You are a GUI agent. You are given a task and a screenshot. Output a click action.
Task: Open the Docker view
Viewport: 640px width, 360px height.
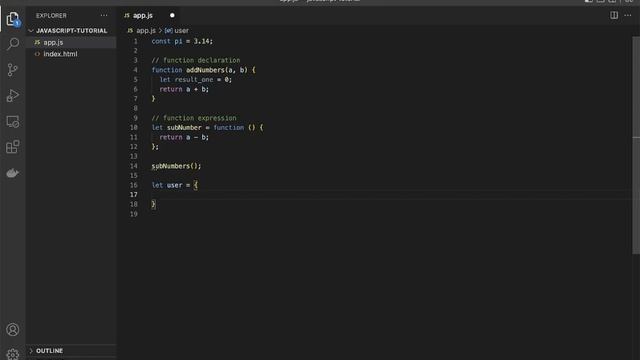(13, 173)
